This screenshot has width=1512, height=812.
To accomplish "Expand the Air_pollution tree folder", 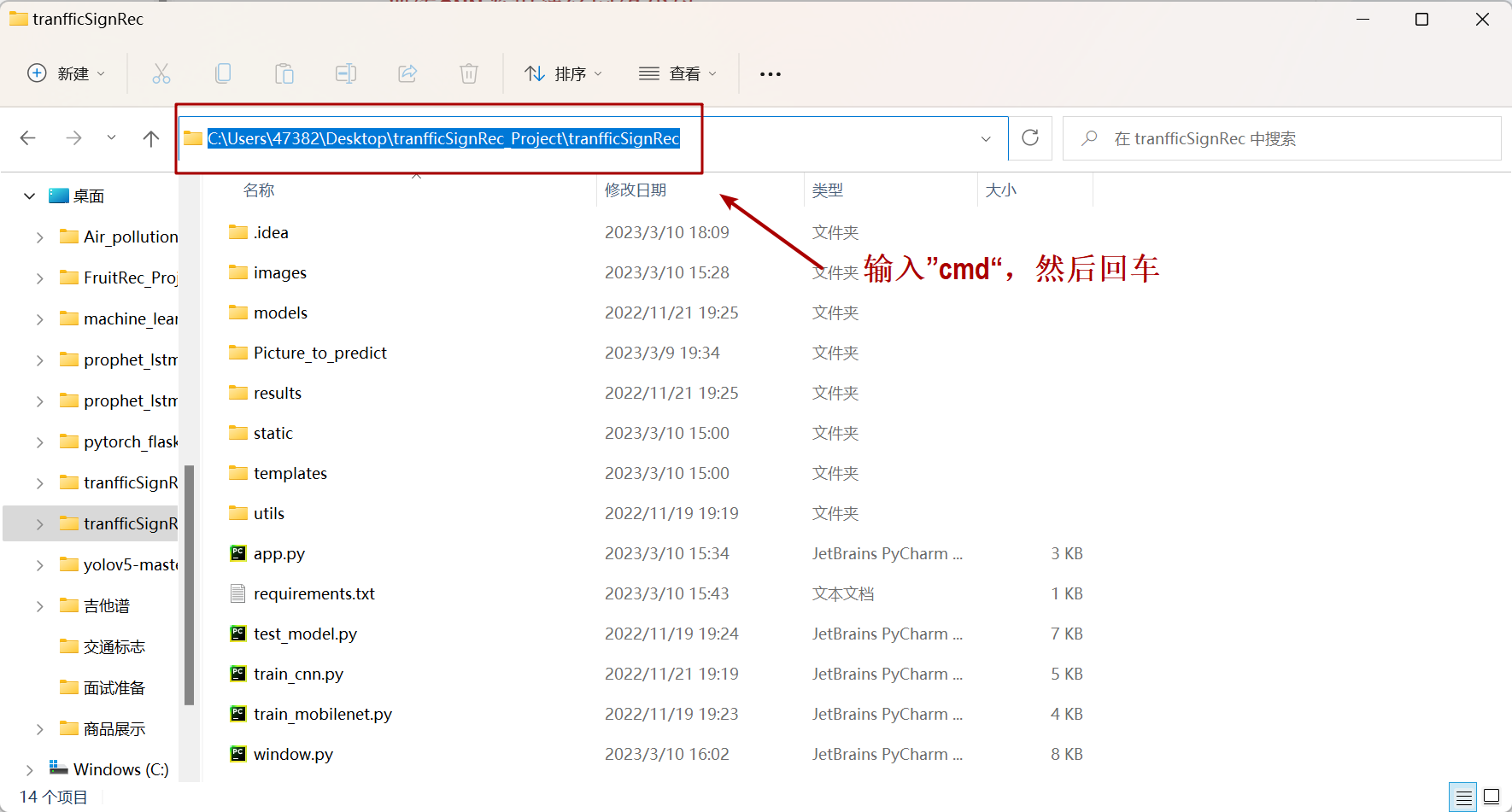I will [x=39, y=237].
